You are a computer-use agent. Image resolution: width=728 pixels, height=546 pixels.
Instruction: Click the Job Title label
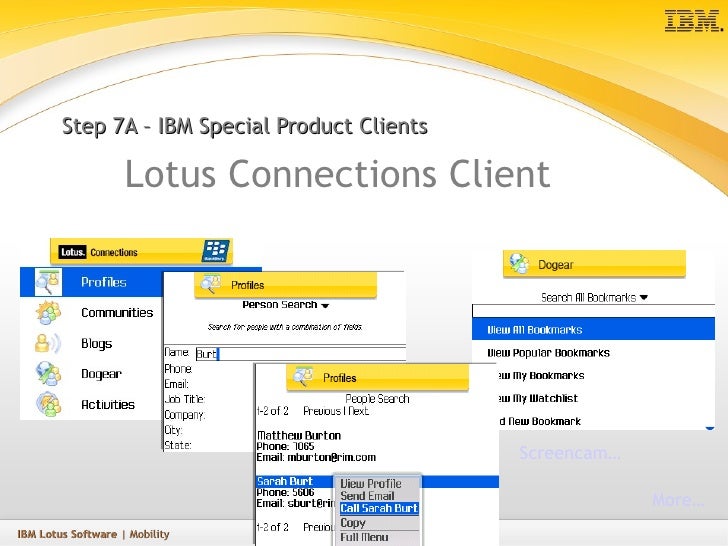pos(185,399)
